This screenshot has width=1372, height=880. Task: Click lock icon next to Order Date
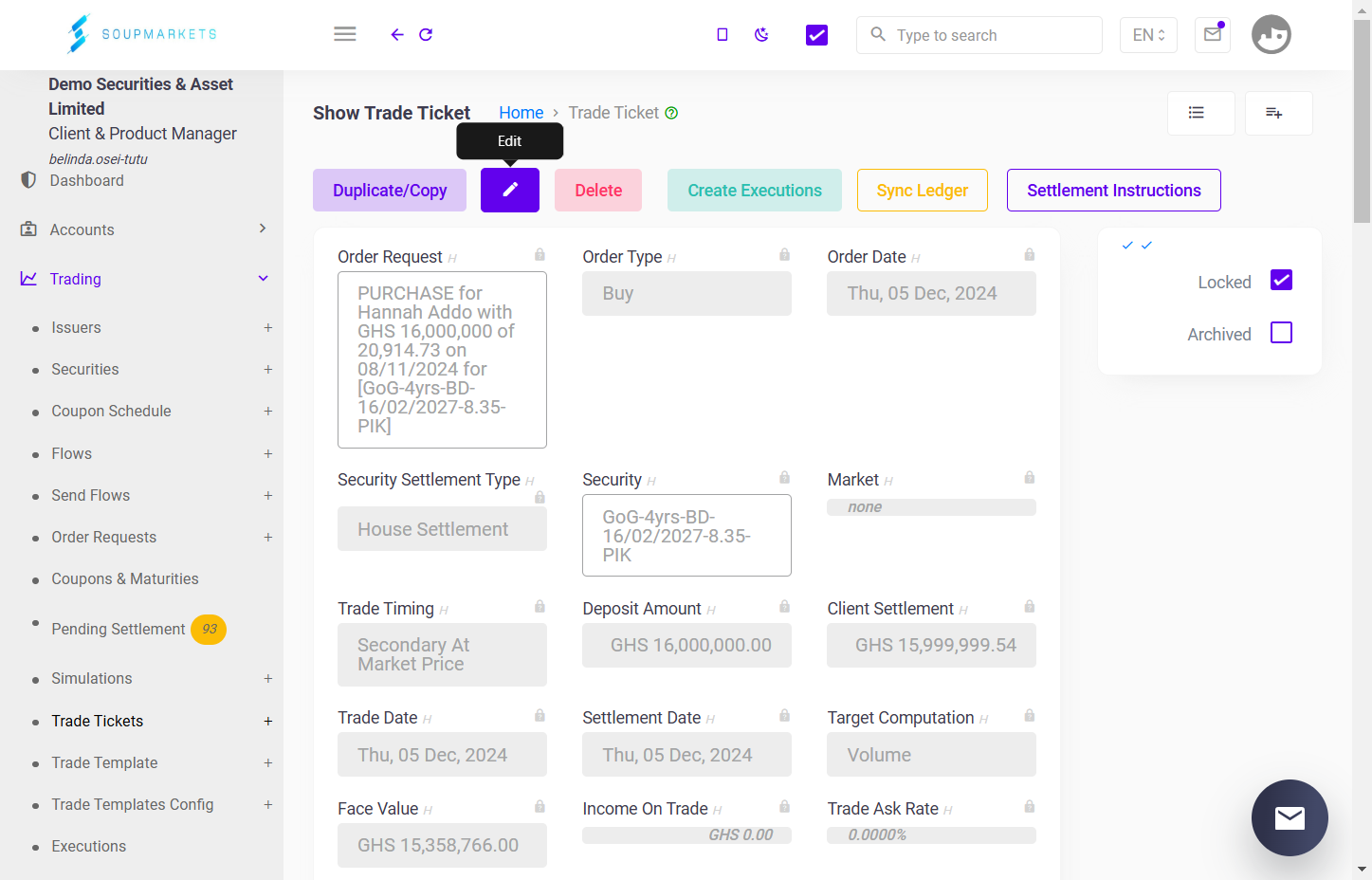pos(1030,254)
